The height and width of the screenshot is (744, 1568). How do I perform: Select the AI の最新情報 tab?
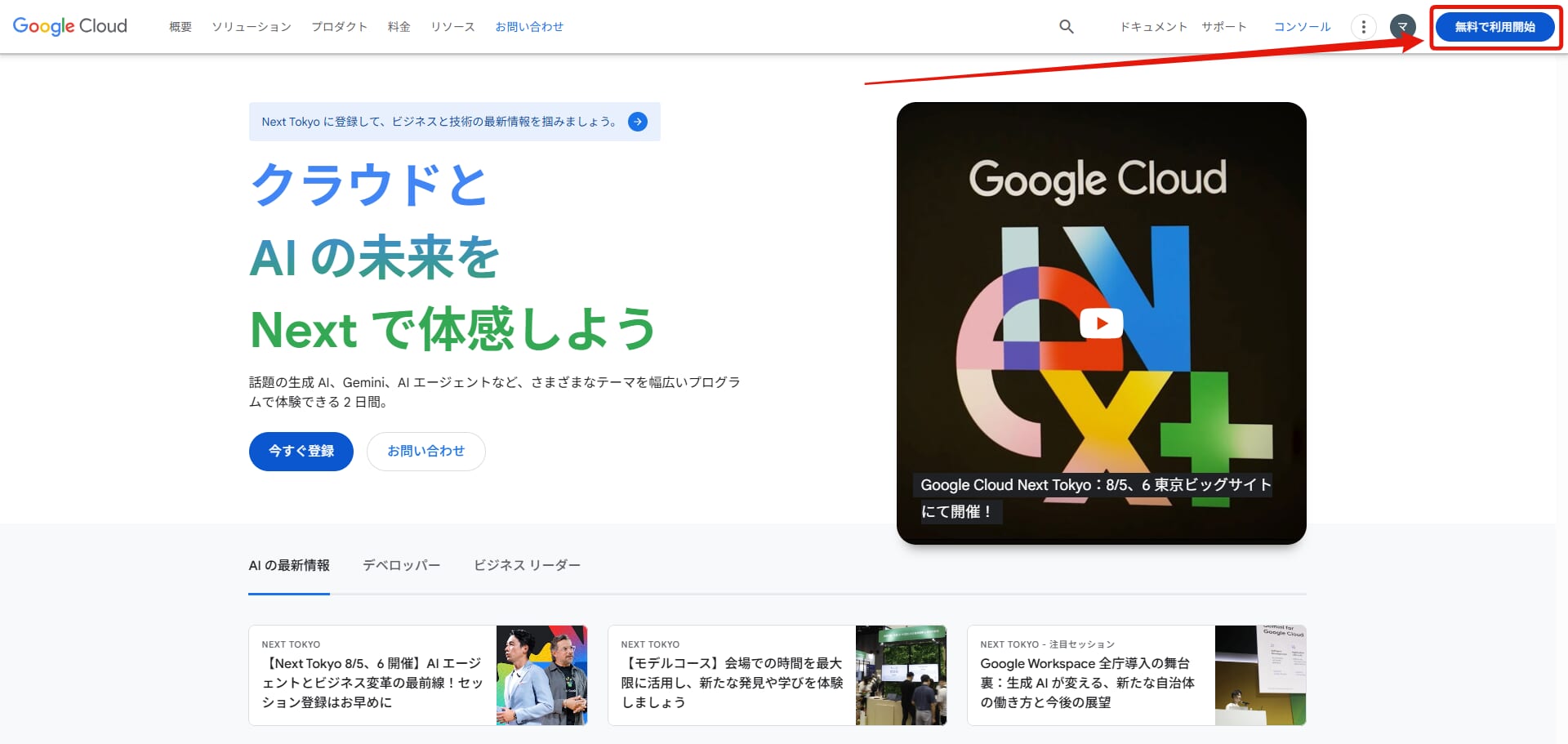[289, 566]
